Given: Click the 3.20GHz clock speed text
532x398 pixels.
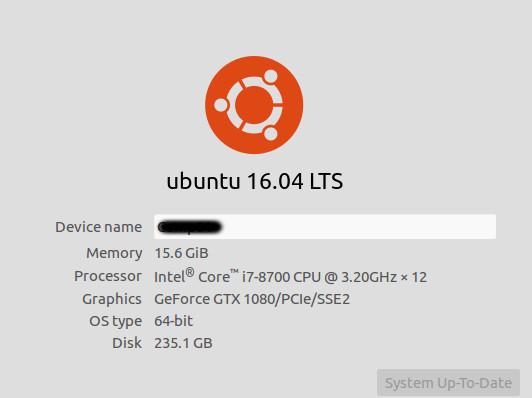Looking at the screenshot, I should click(x=368, y=277).
